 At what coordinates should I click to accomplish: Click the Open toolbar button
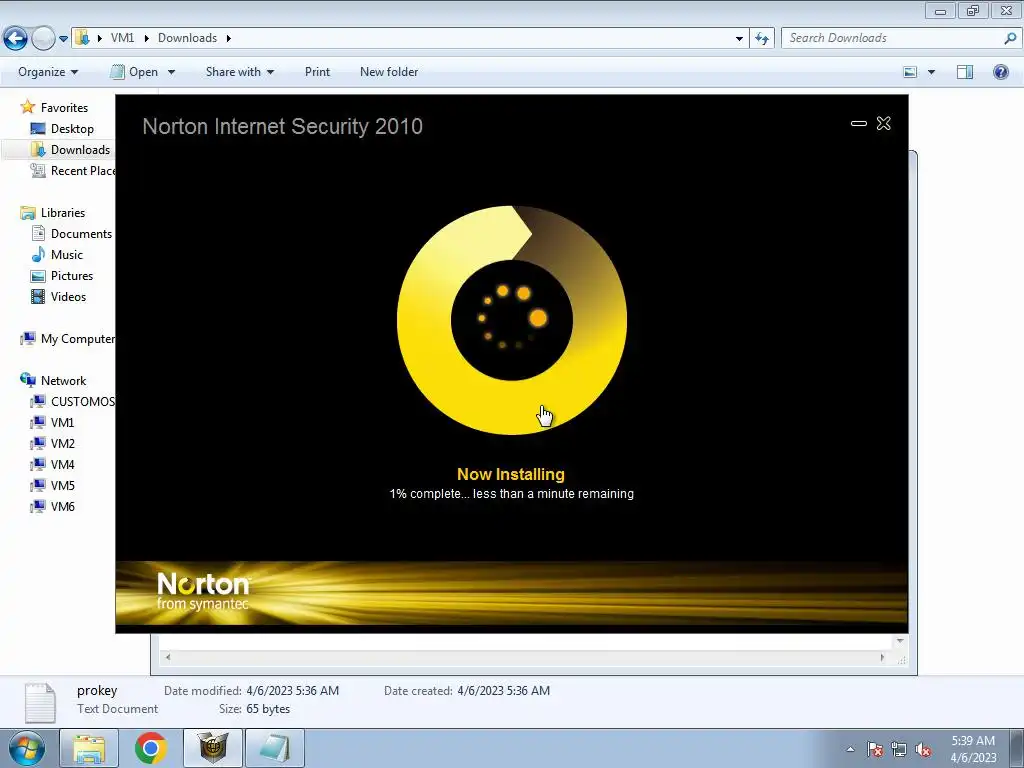point(134,72)
